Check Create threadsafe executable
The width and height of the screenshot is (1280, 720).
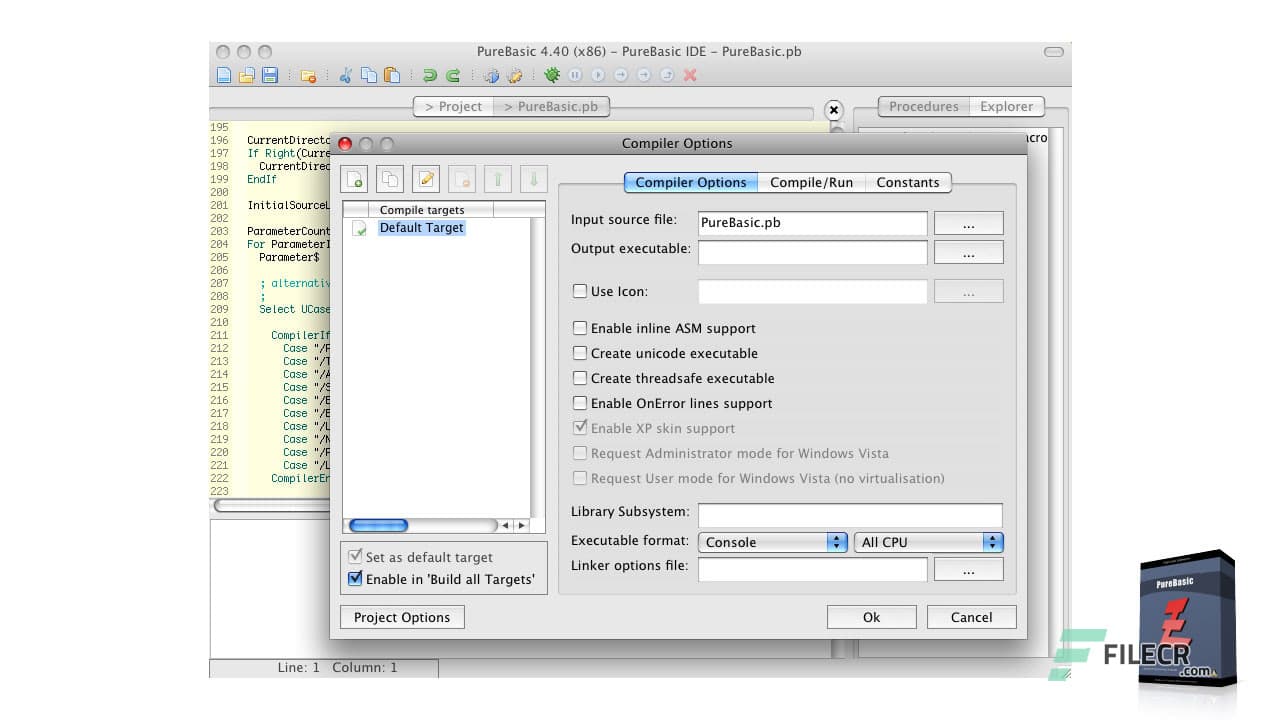point(580,378)
